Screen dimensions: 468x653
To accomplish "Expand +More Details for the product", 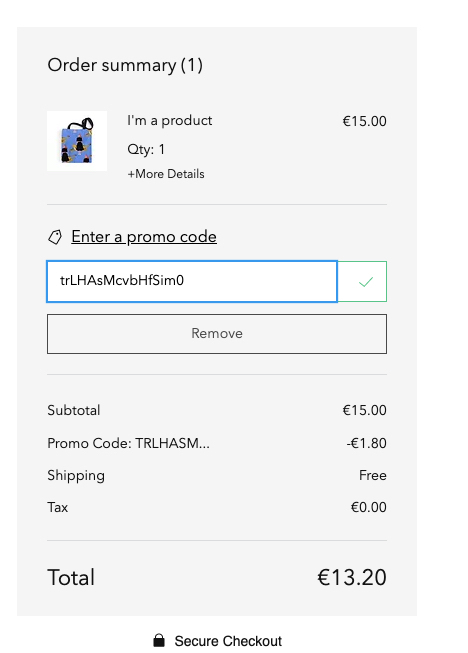I will tap(166, 174).
